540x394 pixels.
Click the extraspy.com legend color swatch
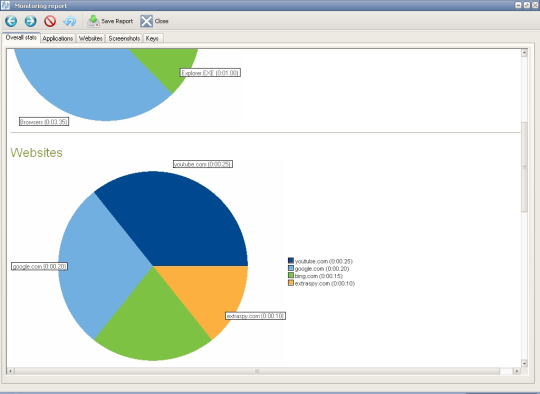point(291,283)
